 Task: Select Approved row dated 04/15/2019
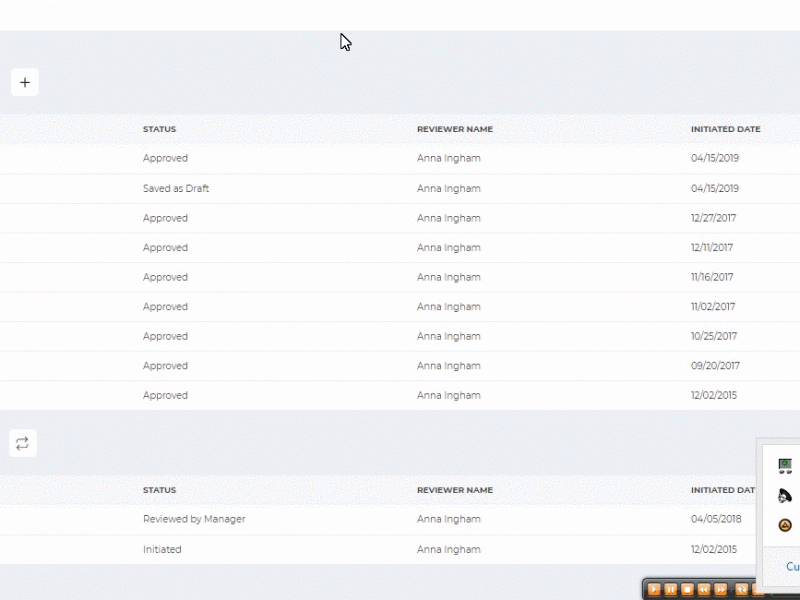(400, 158)
